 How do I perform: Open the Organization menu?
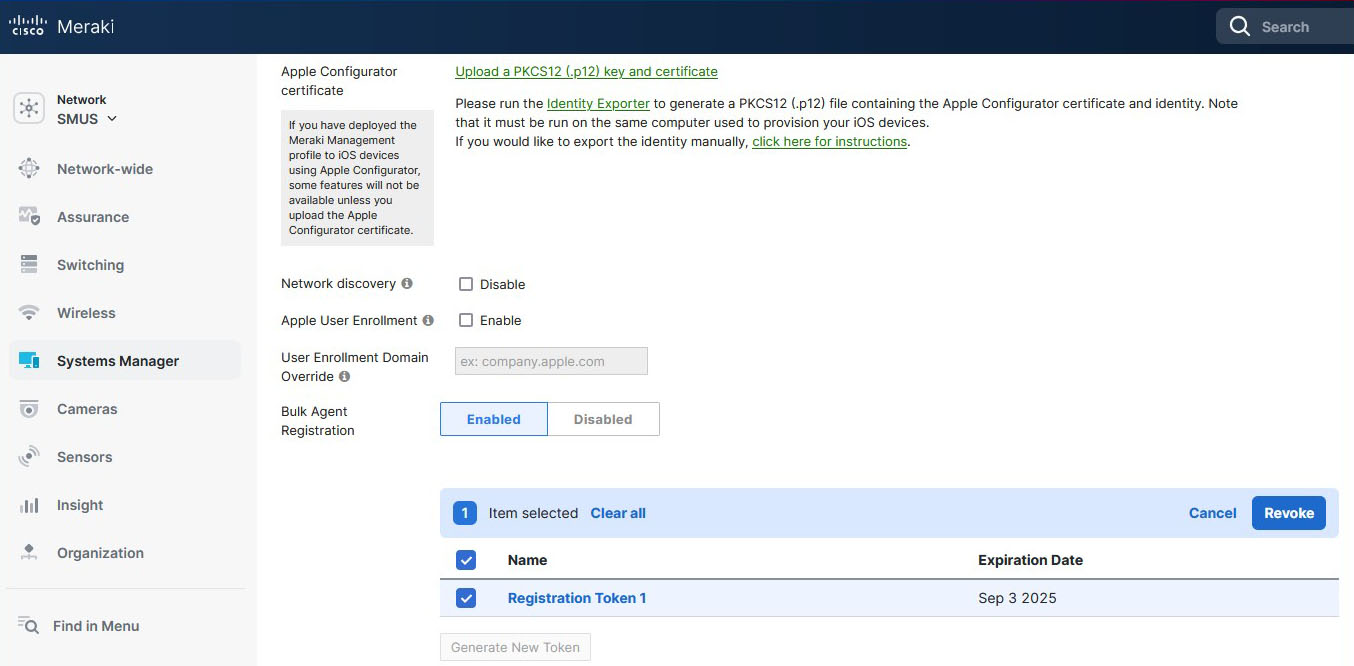[x=100, y=553]
